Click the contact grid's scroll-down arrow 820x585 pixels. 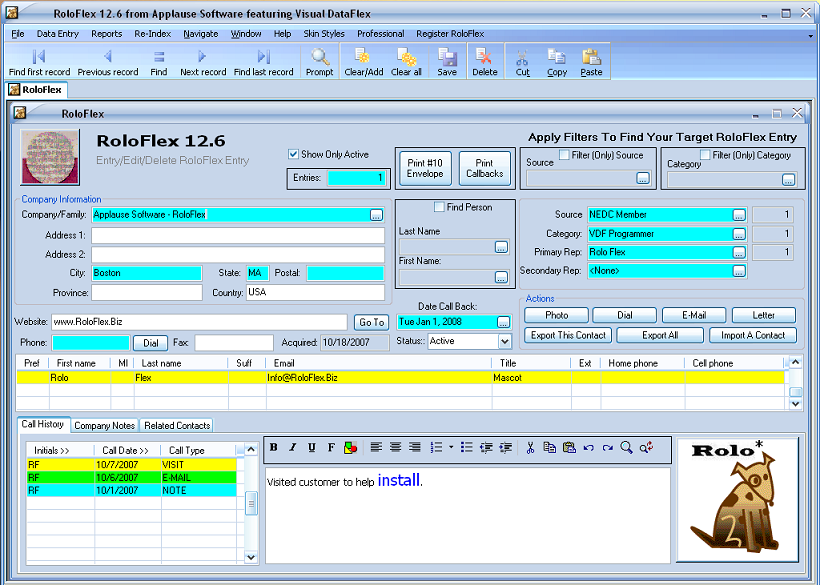click(x=795, y=404)
